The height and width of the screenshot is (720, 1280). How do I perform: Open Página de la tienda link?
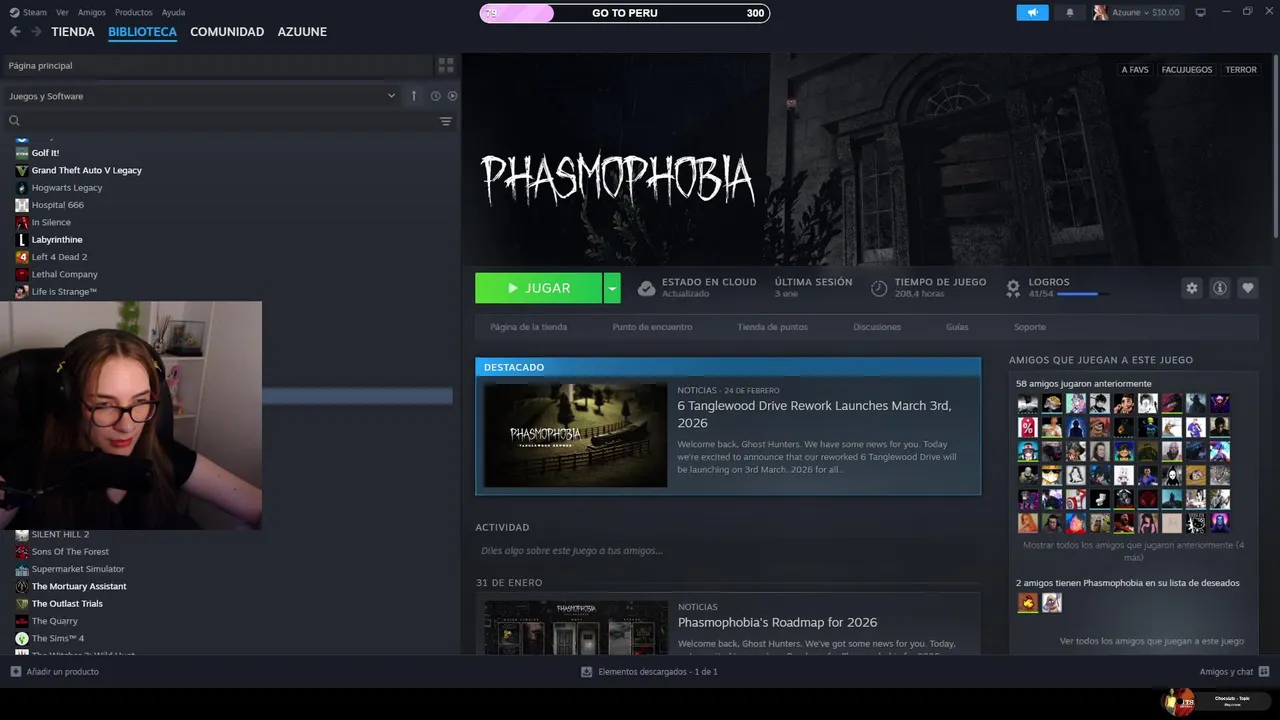coord(528,327)
